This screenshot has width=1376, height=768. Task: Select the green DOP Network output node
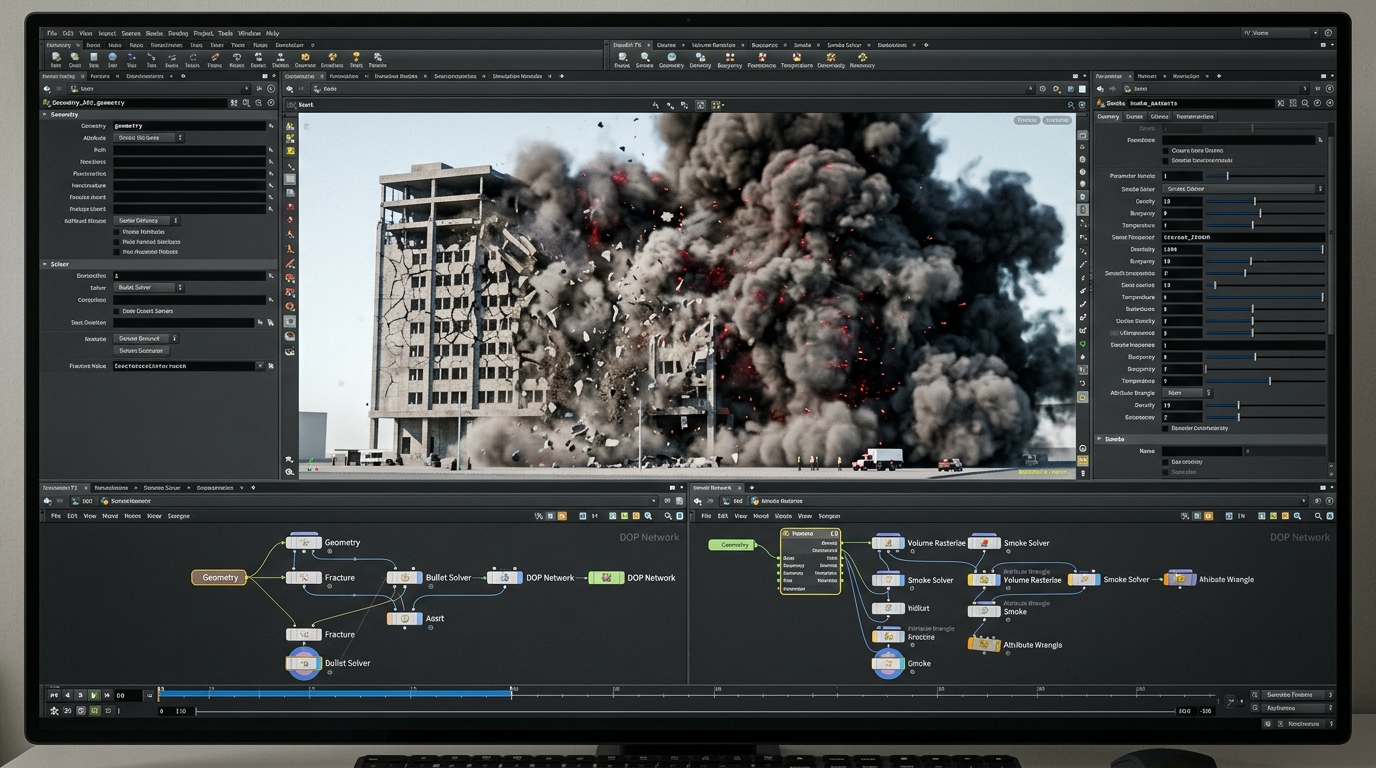[606, 578]
